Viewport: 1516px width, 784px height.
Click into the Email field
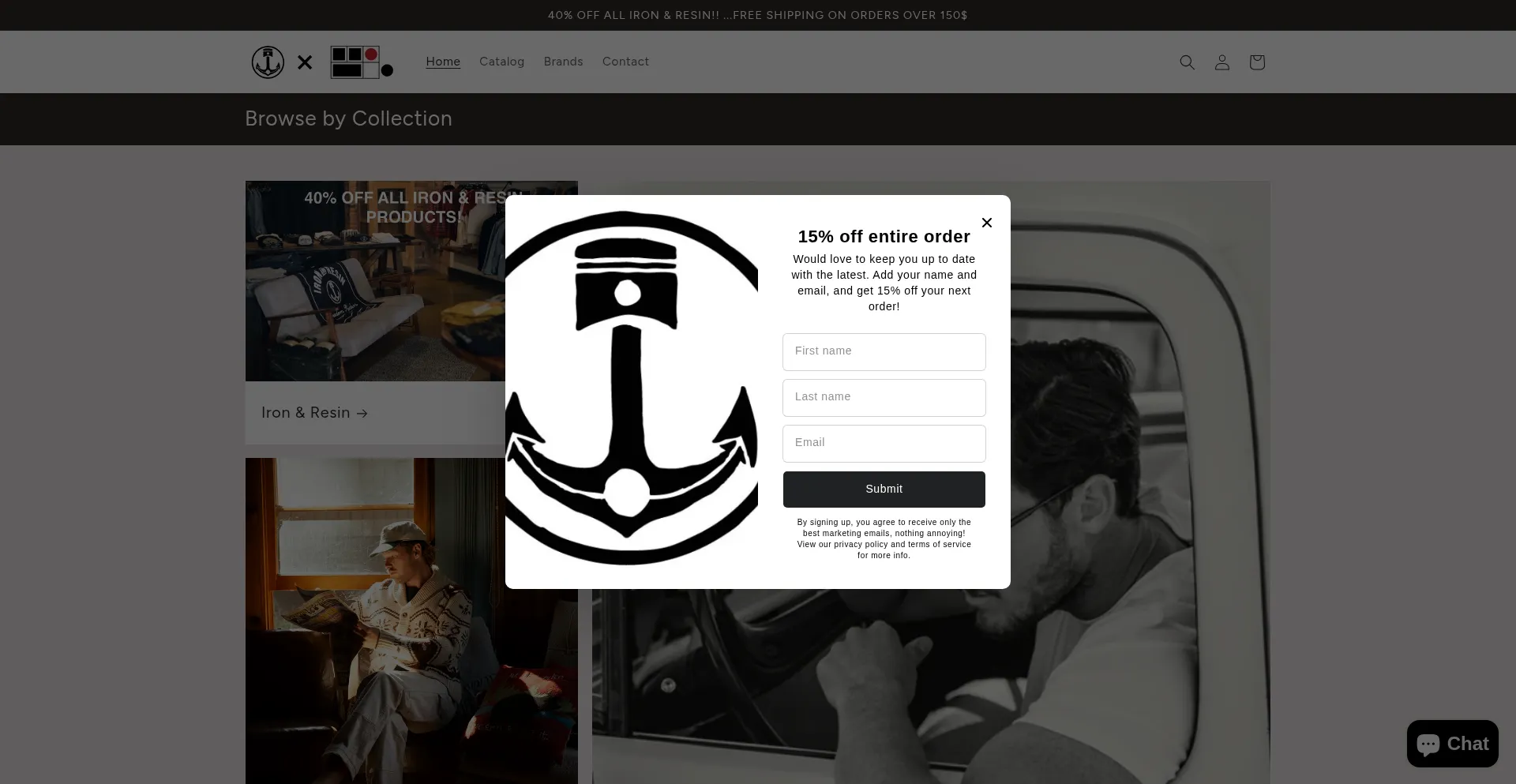click(x=884, y=443)
